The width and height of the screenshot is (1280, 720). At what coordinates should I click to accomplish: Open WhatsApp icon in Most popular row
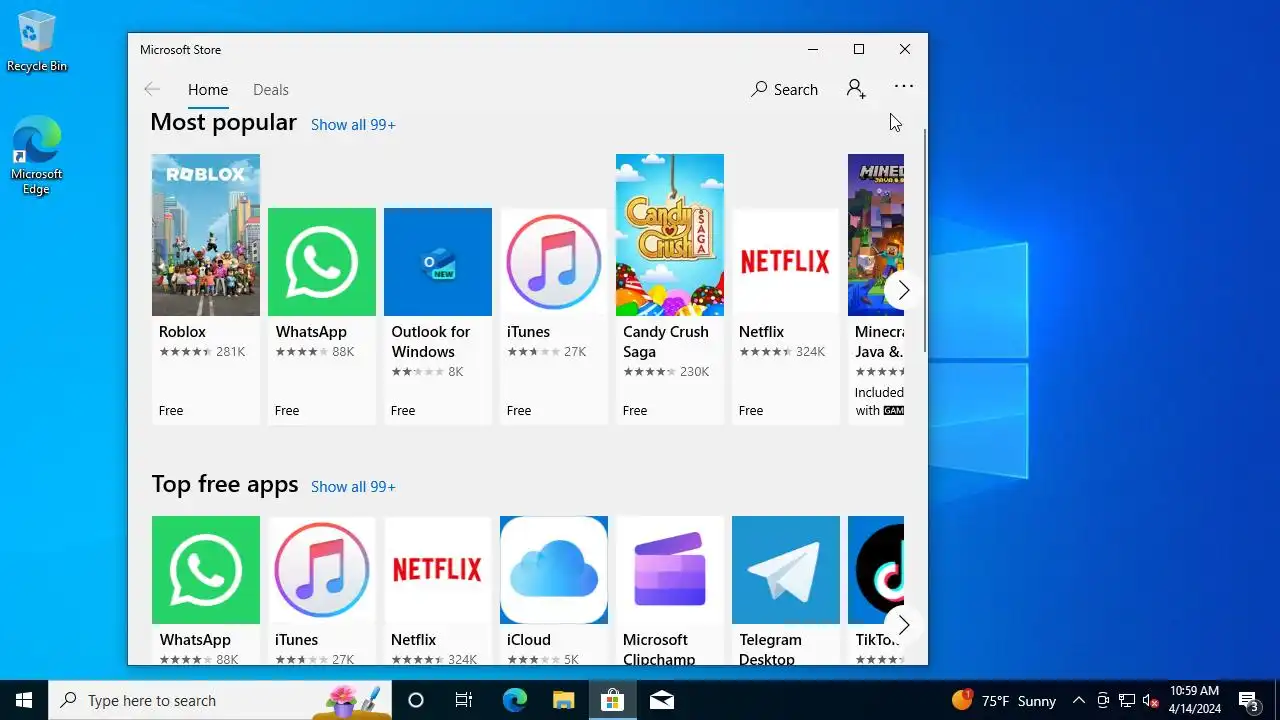(322, 262)
